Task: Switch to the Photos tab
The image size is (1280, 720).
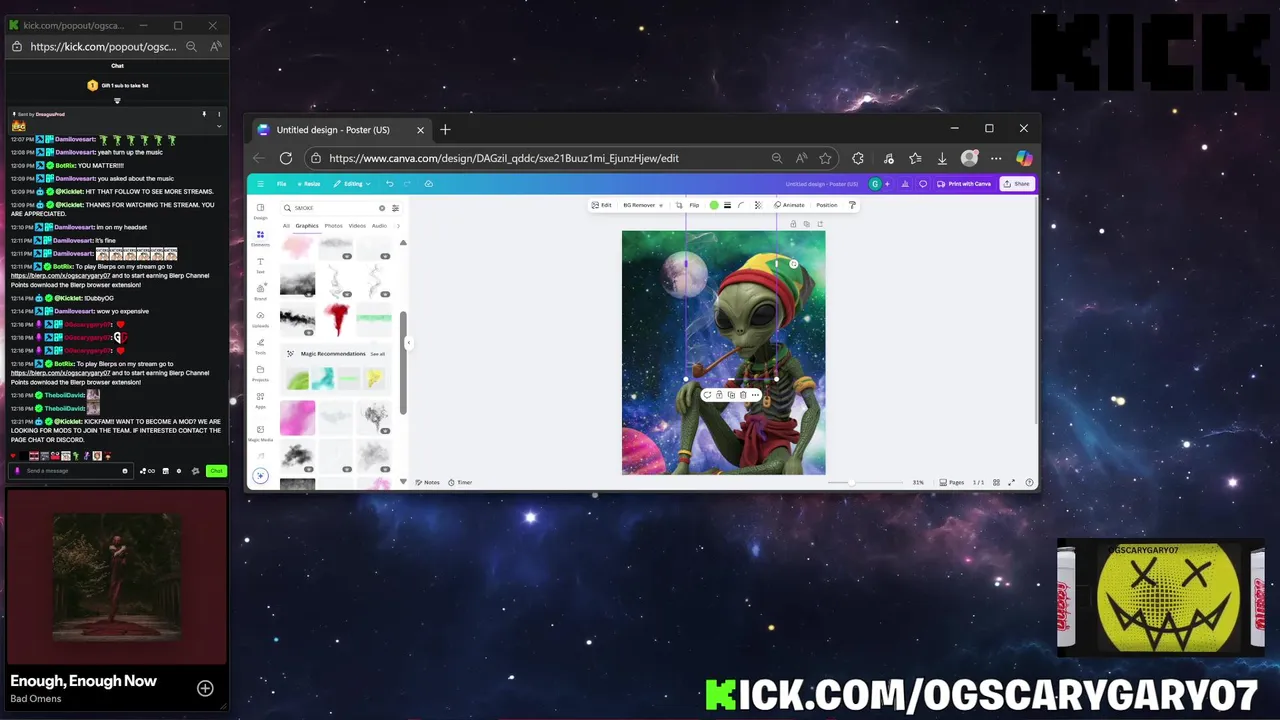Action: (333, 226)
